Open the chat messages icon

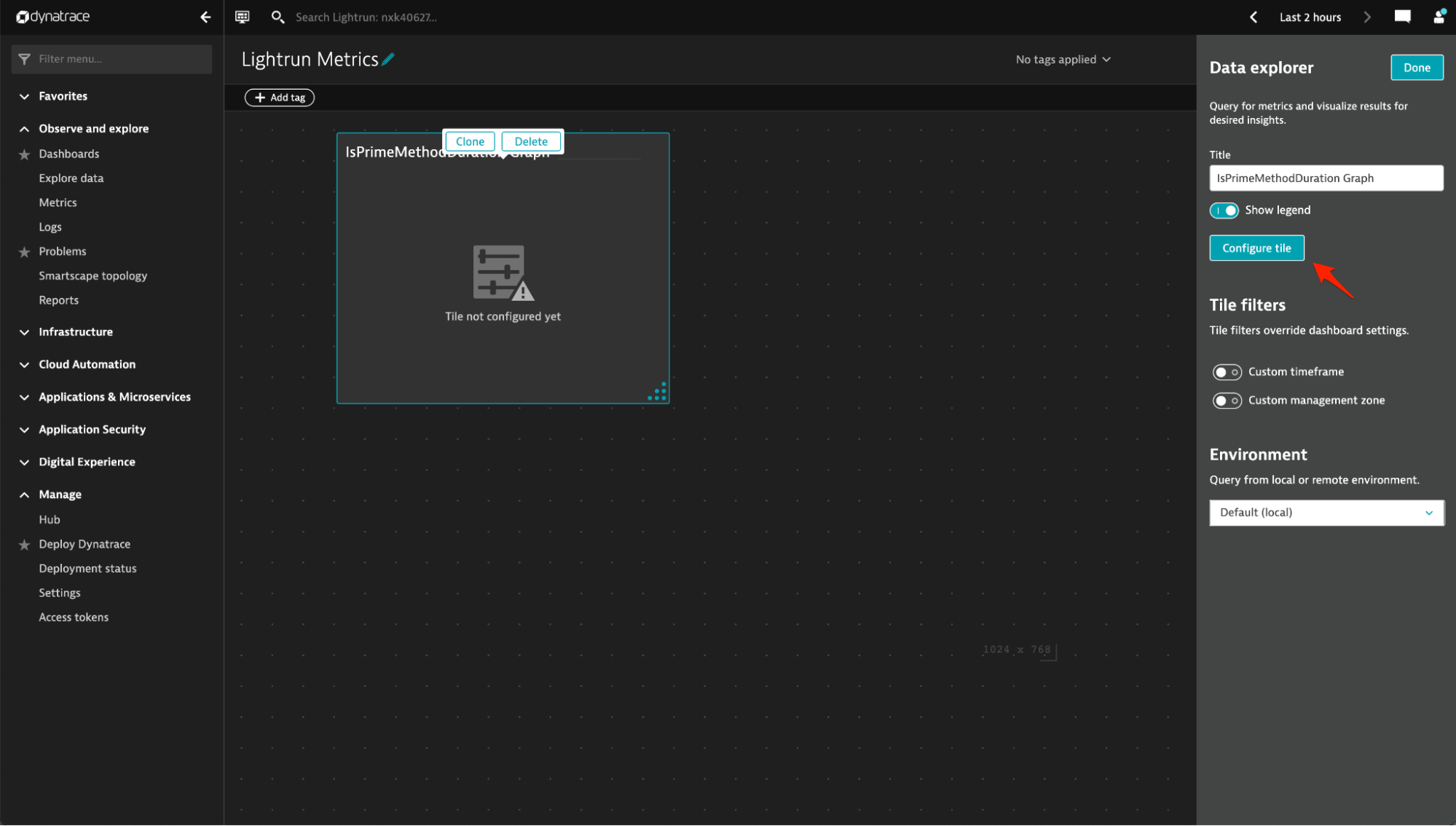coord(1402,17)
